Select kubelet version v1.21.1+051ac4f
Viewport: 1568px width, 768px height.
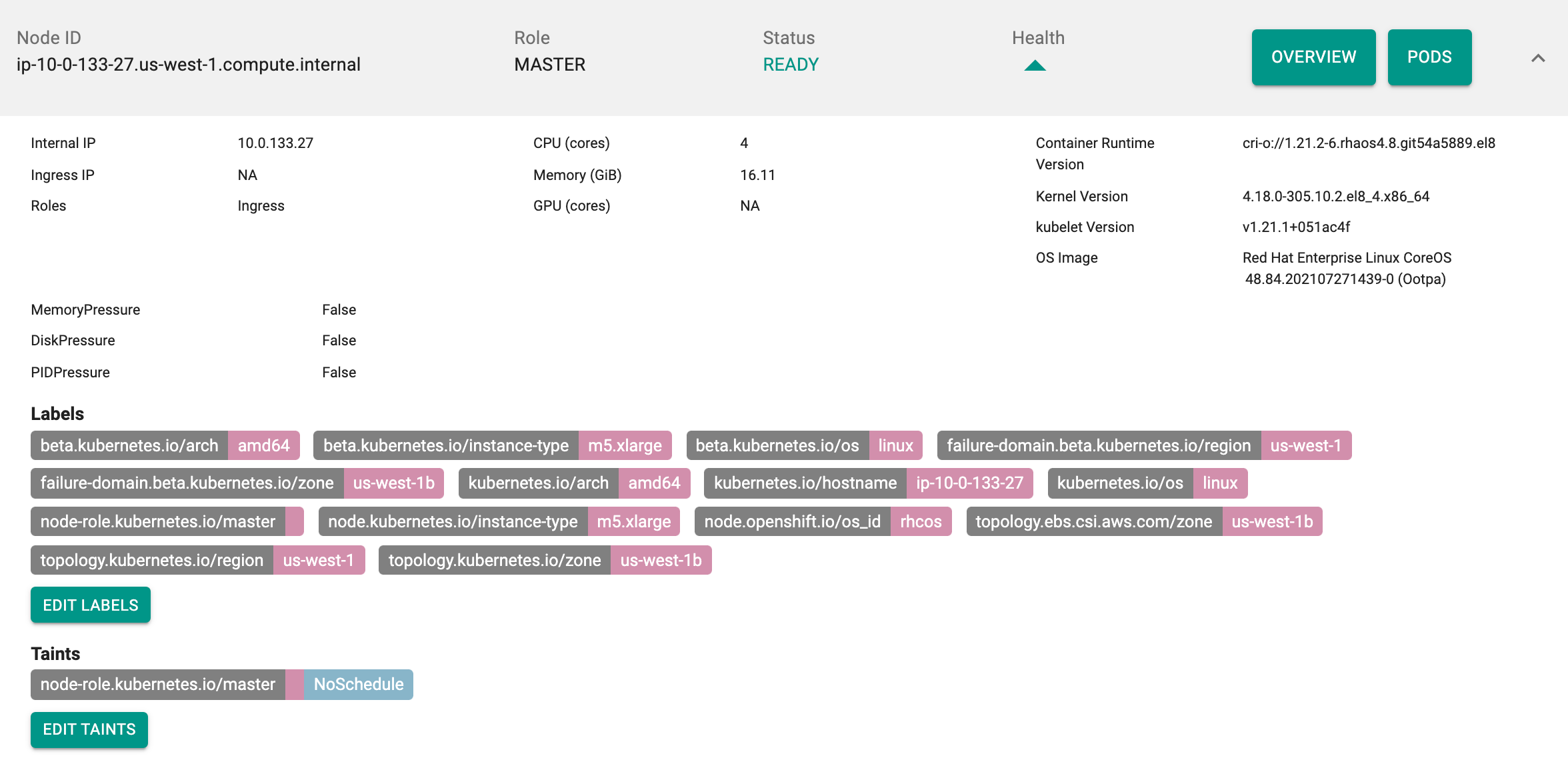click(x=1296, y=227)
